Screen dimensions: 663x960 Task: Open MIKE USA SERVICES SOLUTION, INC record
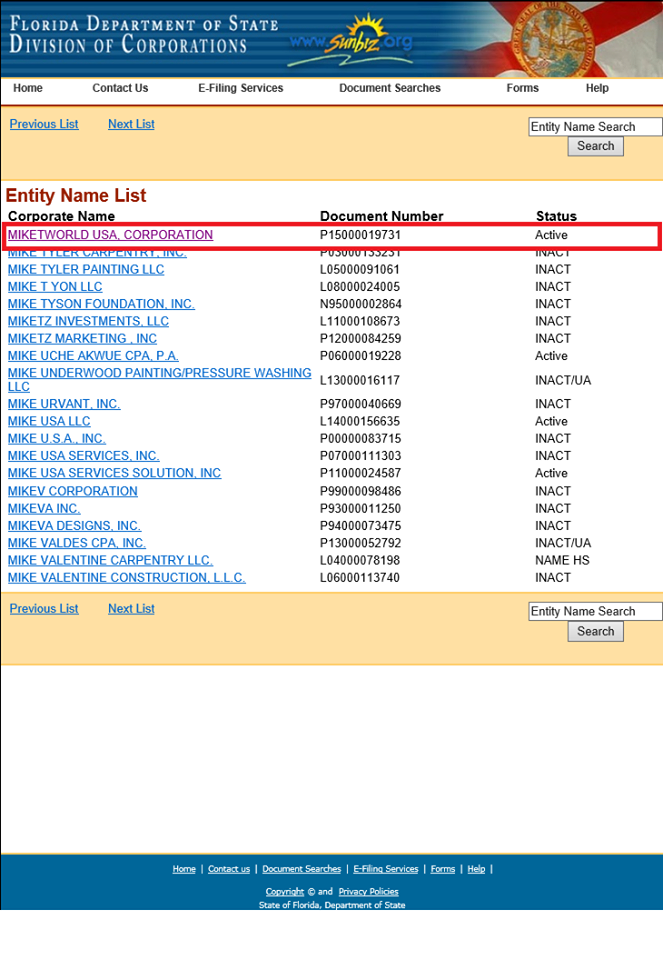(x=114, y=473)
